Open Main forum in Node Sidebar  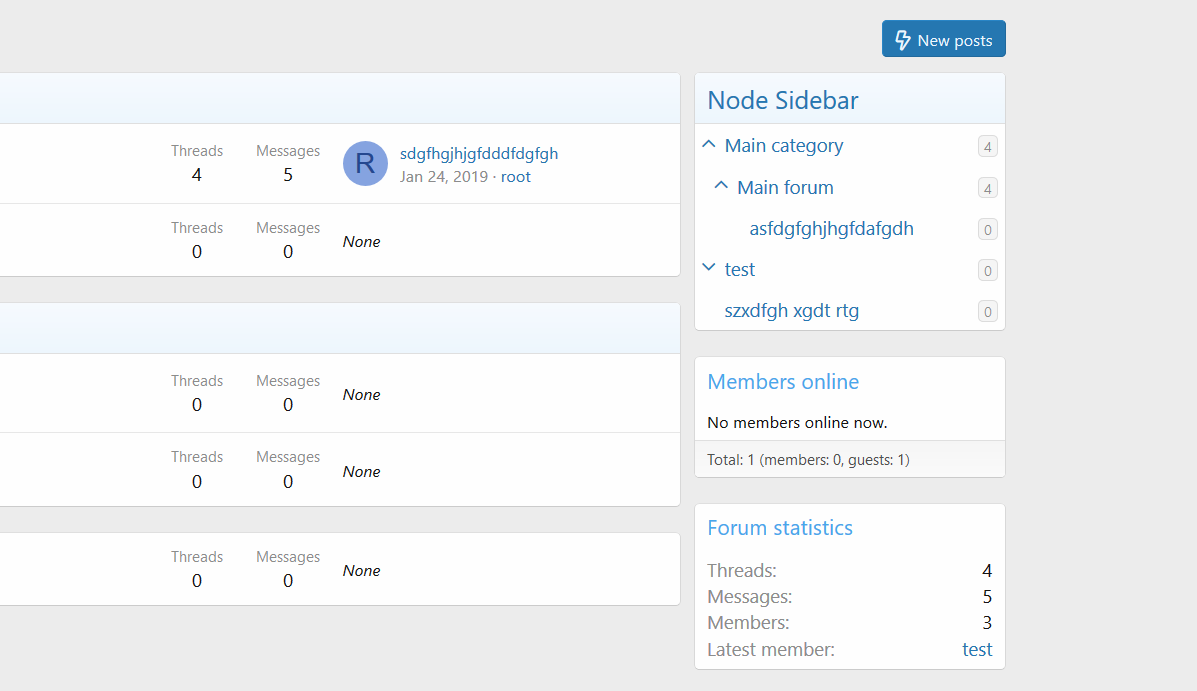point(785,188)
